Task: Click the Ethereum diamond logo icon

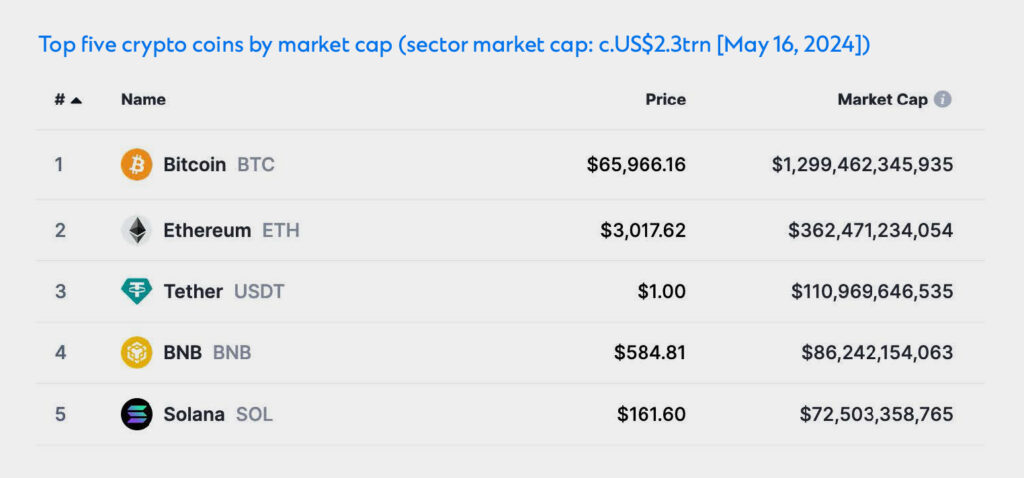Action: [136, 230]
